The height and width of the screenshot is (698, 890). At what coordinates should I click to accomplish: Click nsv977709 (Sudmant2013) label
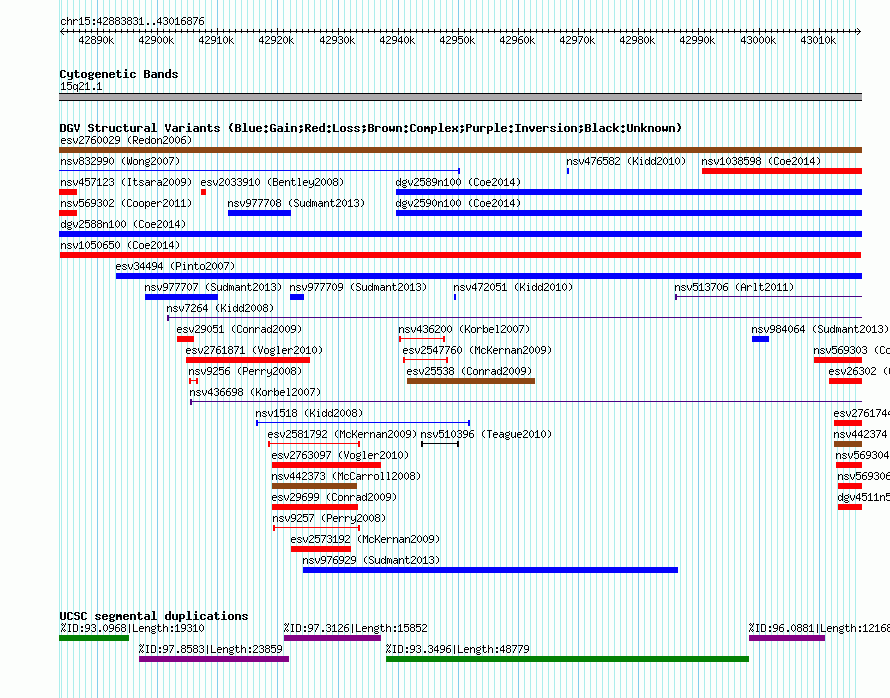pos(358,287)
